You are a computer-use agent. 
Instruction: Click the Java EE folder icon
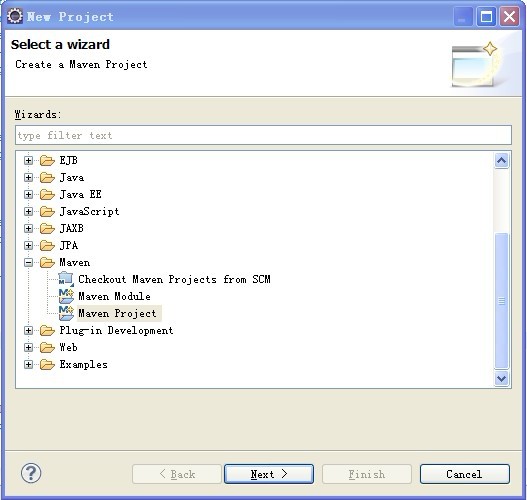pyautogui.click(x=47, y=194)
